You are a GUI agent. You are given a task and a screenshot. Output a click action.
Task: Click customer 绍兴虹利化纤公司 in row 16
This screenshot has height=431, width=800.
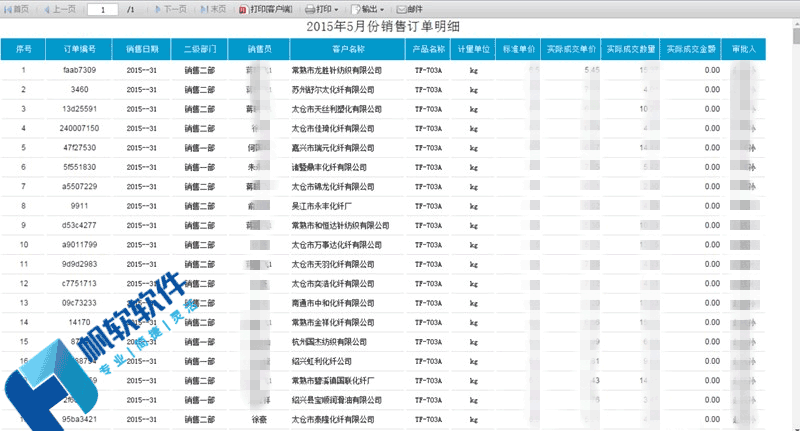click(321, 361)
